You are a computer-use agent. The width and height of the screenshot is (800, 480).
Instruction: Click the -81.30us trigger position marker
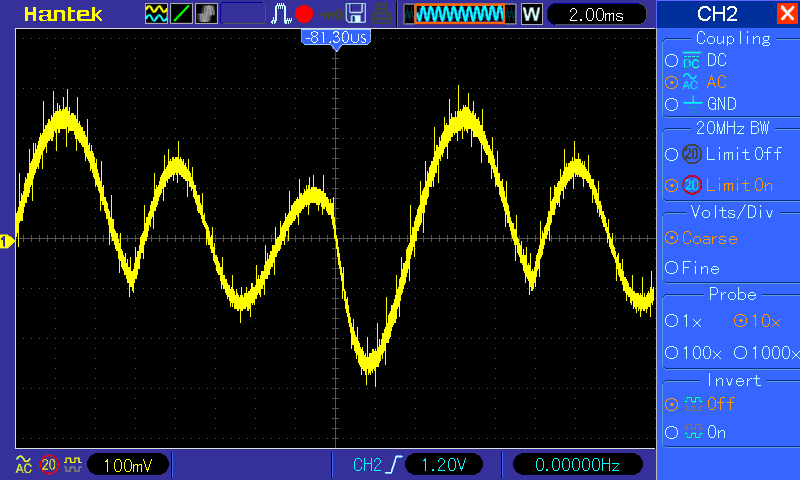[336, 38]
